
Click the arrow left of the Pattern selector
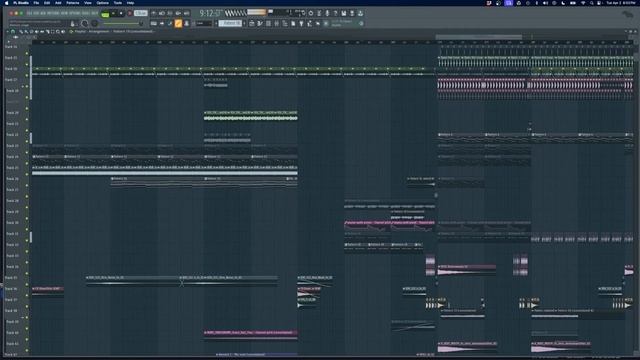[x=216, y=23]
